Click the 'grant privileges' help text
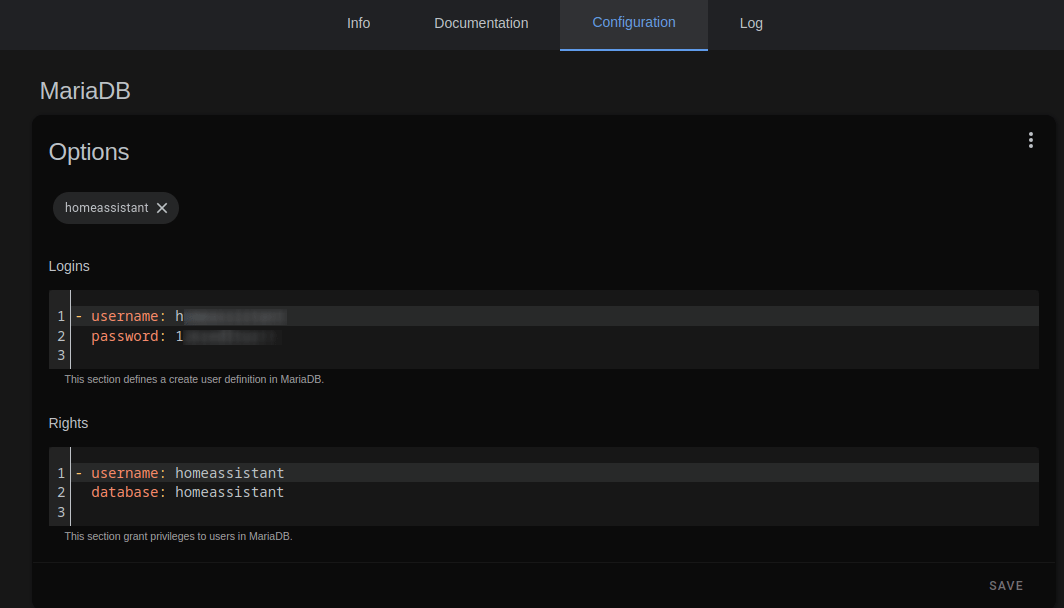 [178, 536]
